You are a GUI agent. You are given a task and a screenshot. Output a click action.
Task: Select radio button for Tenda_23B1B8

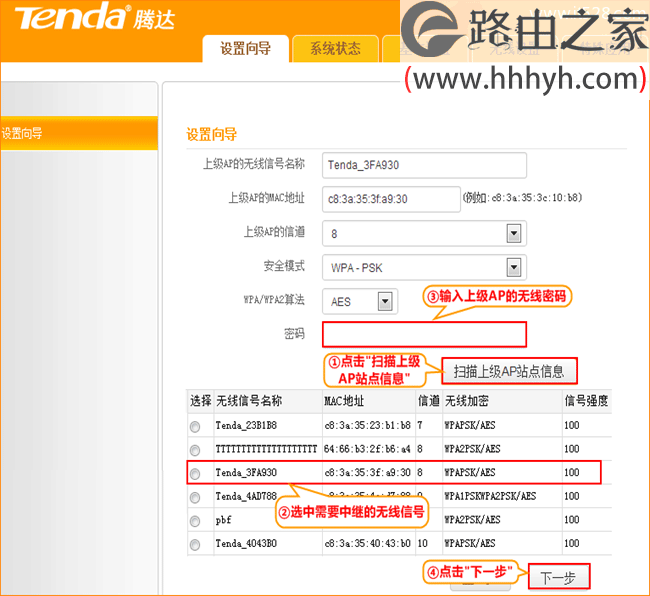coord(195,426)
